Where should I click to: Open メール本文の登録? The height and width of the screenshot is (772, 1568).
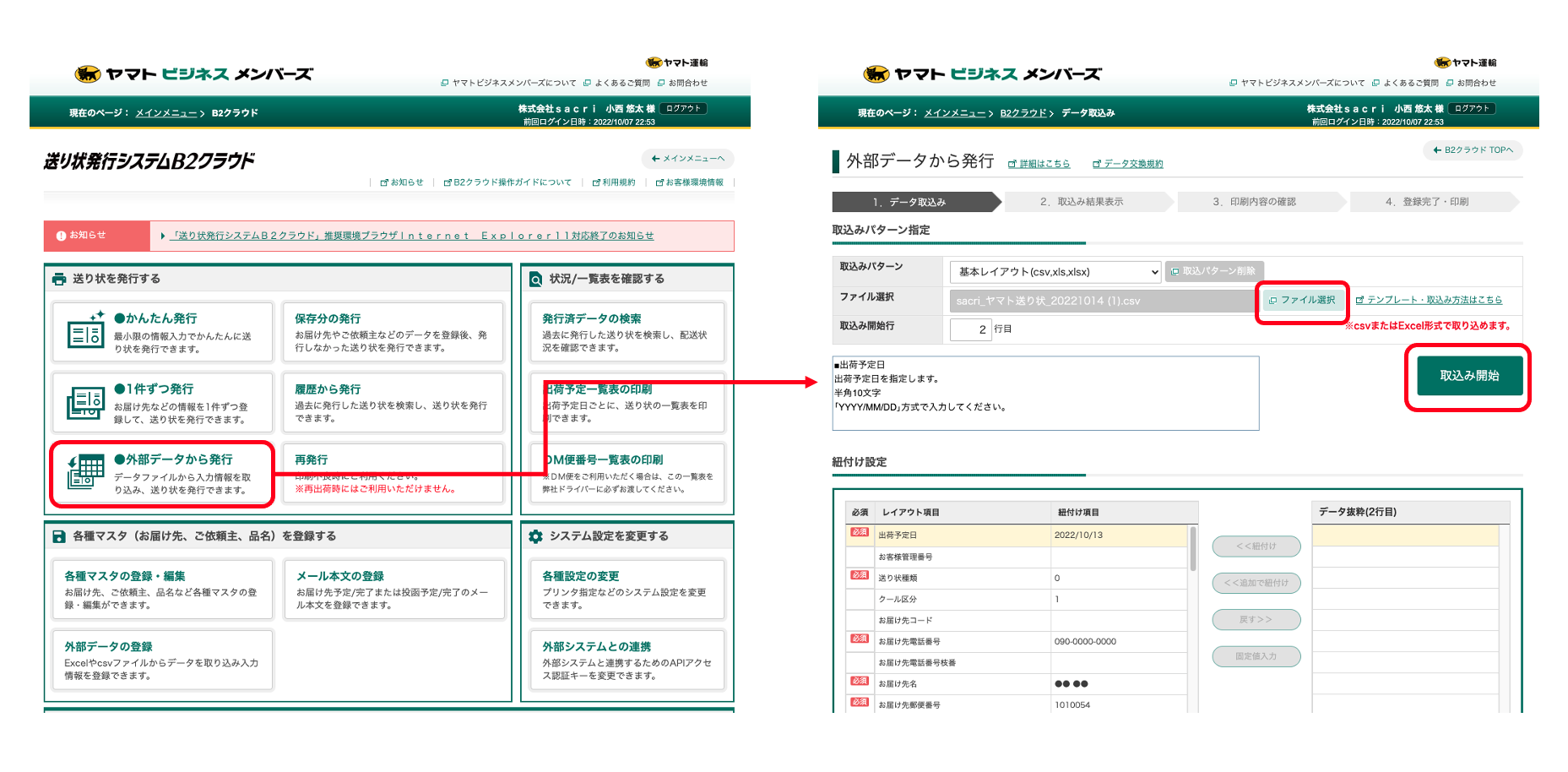pyautogui.click(x=393, y=590)
